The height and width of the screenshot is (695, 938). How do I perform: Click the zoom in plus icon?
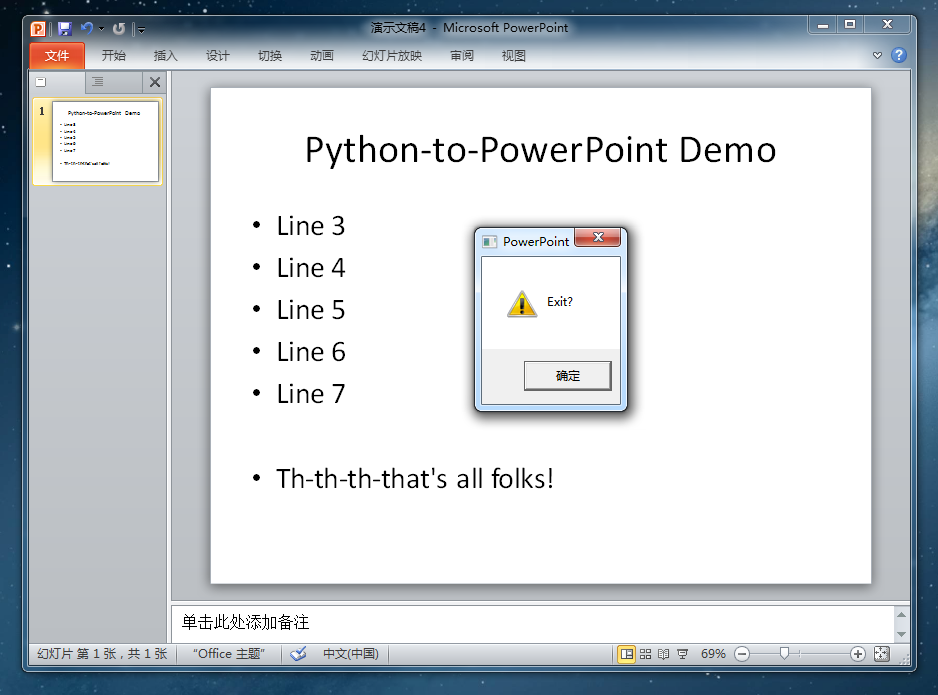tap(857, 654)
